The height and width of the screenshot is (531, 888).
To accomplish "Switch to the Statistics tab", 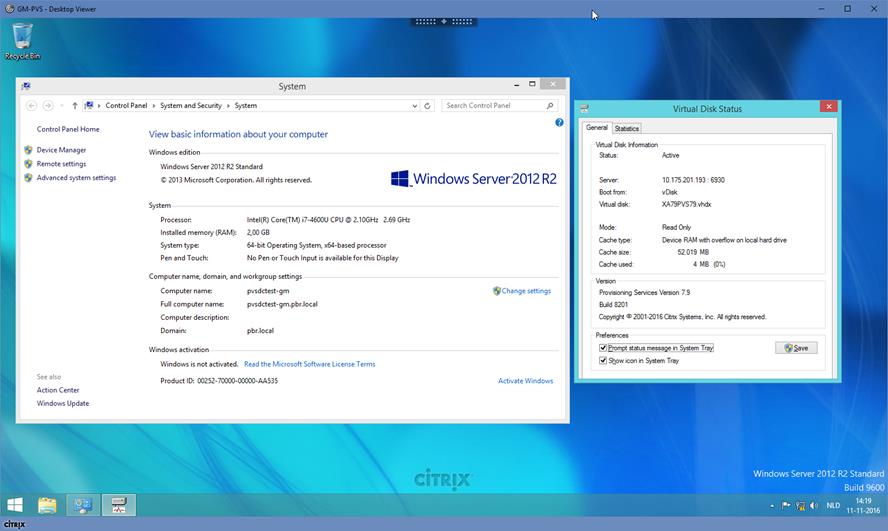I will (x=627, y=129).
